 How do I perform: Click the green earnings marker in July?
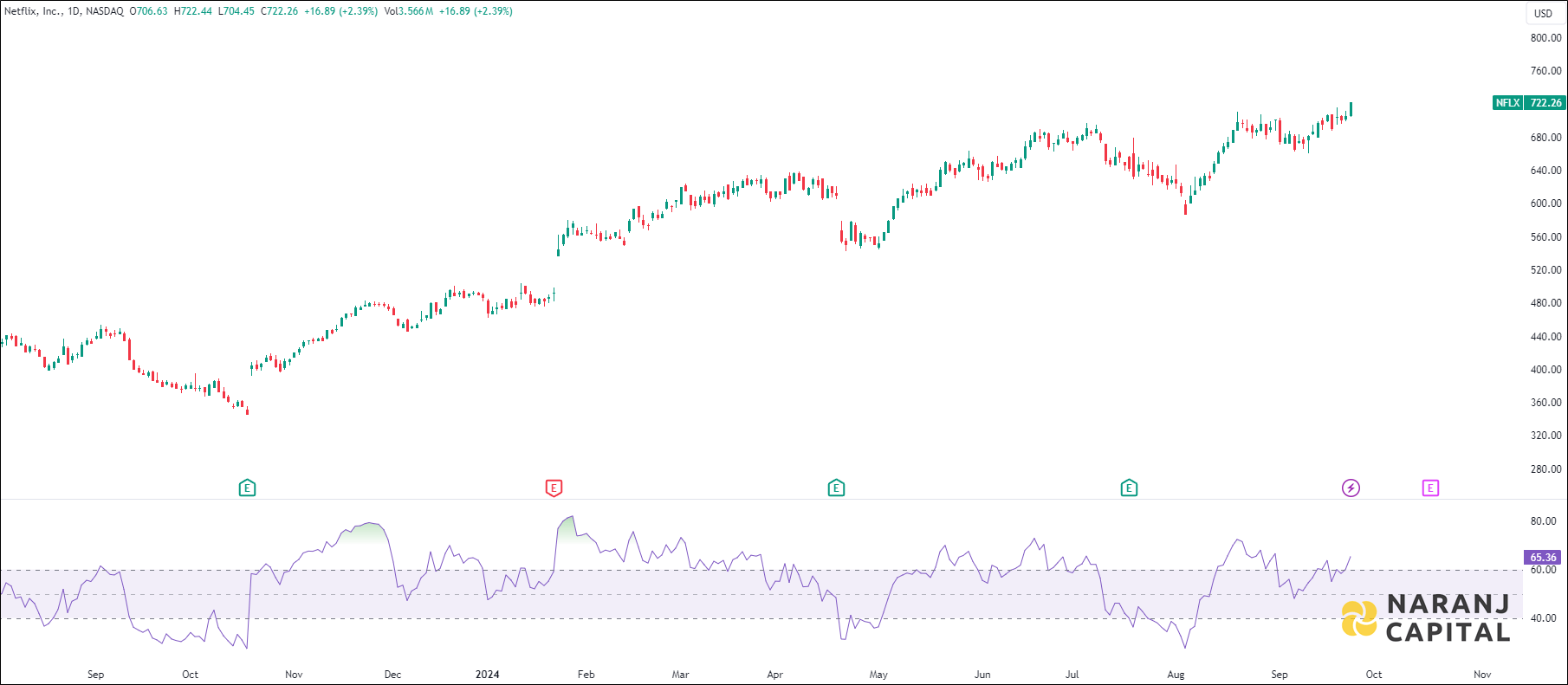1129,488
